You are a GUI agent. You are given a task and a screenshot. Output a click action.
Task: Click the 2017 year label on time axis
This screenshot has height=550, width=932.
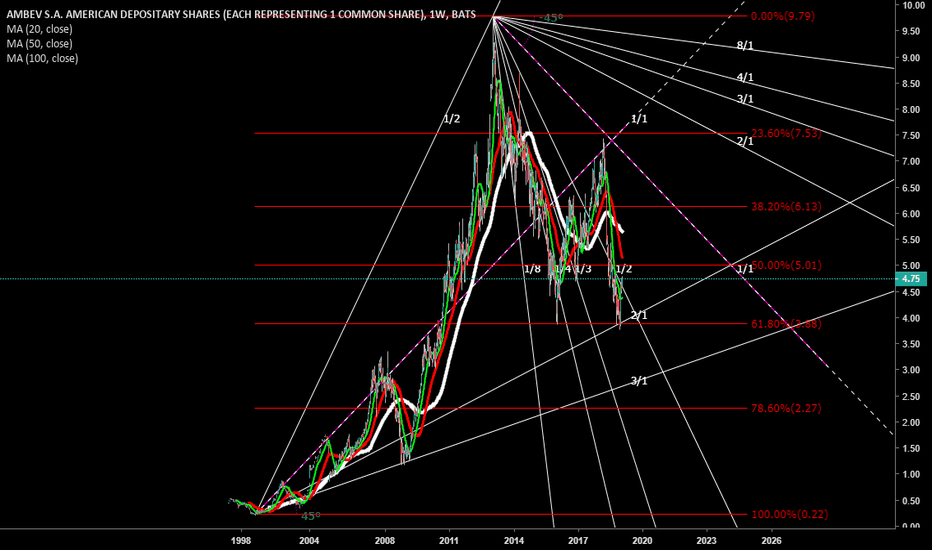pyautogui.click(x=578, y=540)
